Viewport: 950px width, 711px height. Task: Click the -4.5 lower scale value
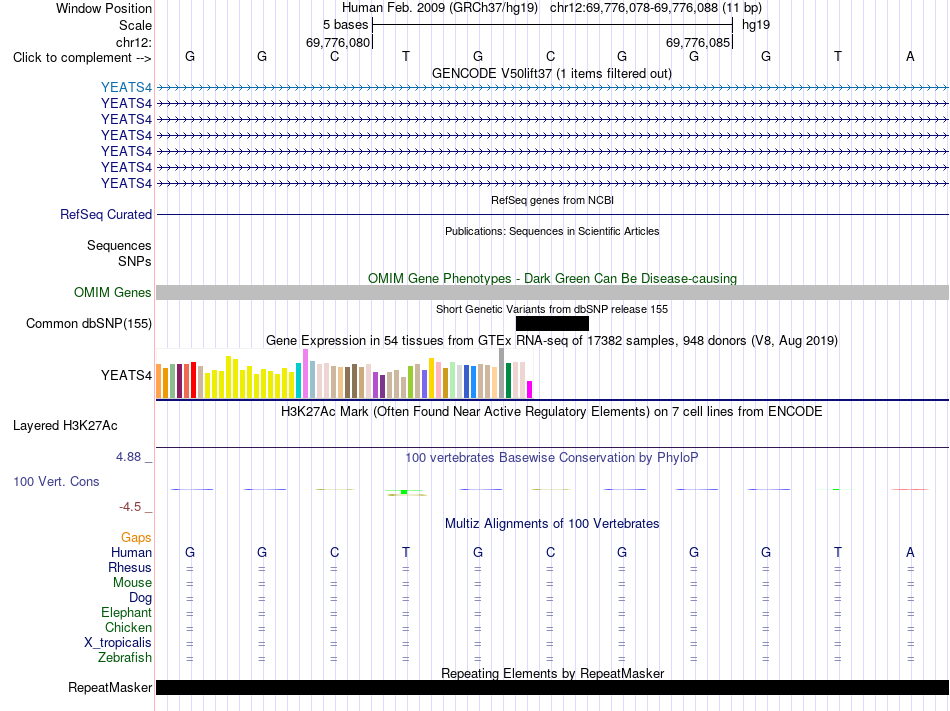tap(130, 506)
